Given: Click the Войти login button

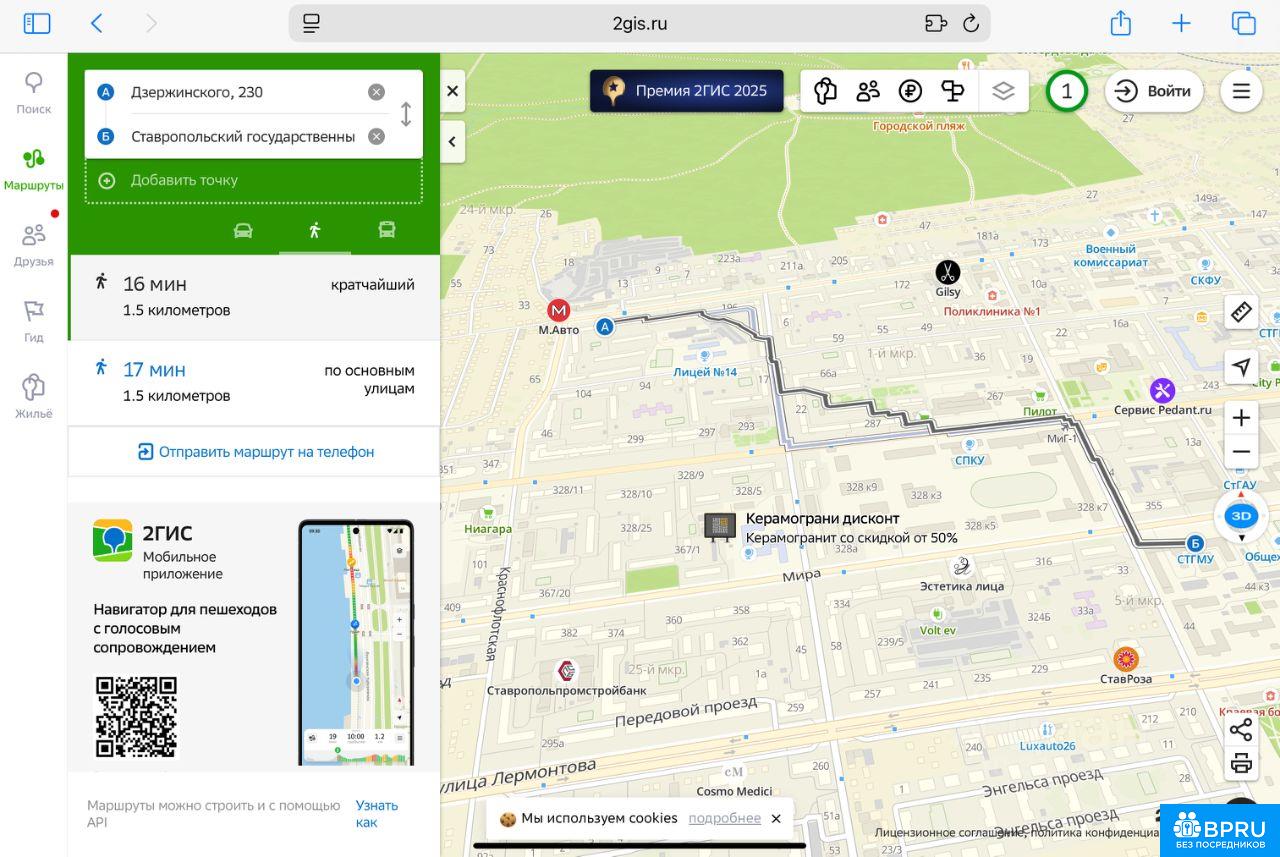Looking at the screenshot, I should pyautogui.click(x=1153, y=91).
